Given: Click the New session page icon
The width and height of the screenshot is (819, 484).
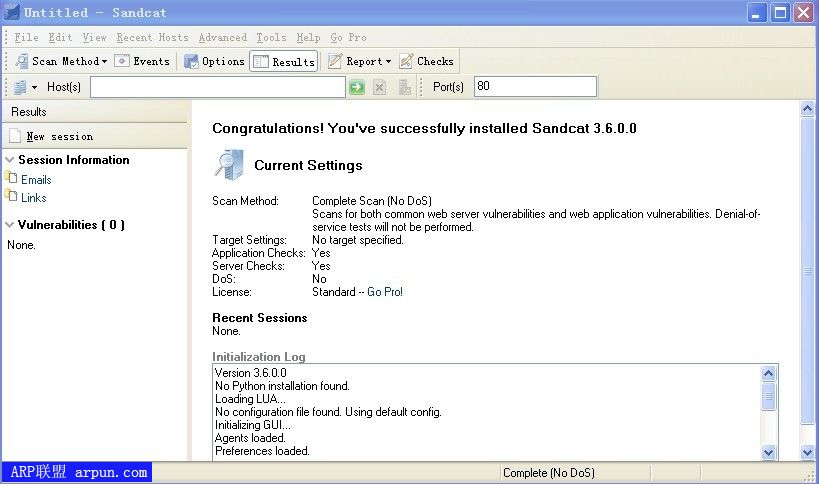Looking at the screenshot, I should 15,136.
